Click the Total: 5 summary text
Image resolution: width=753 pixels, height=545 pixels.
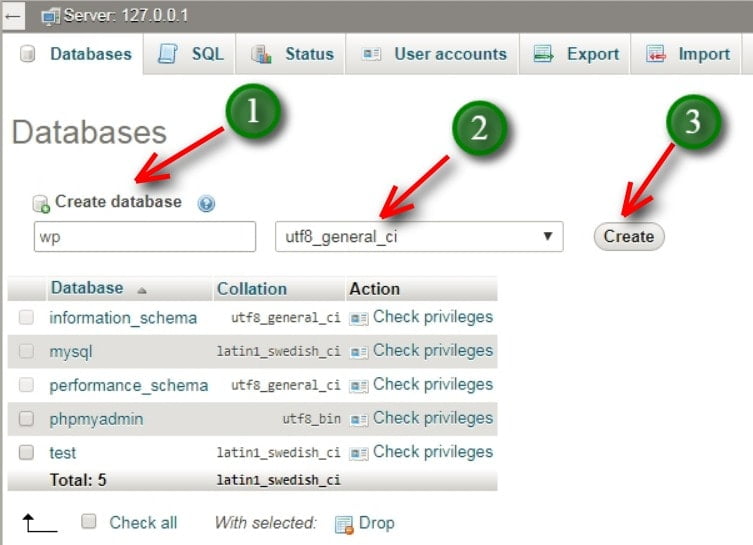[78, 480]
